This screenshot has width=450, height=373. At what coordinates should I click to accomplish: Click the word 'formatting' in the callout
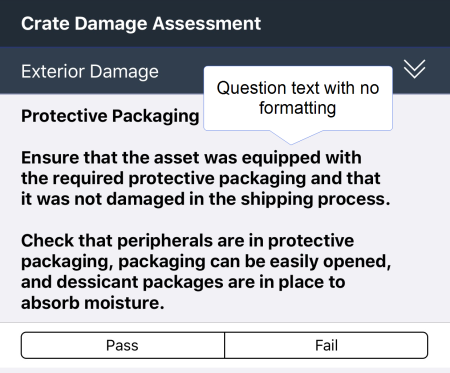point(297,108)
